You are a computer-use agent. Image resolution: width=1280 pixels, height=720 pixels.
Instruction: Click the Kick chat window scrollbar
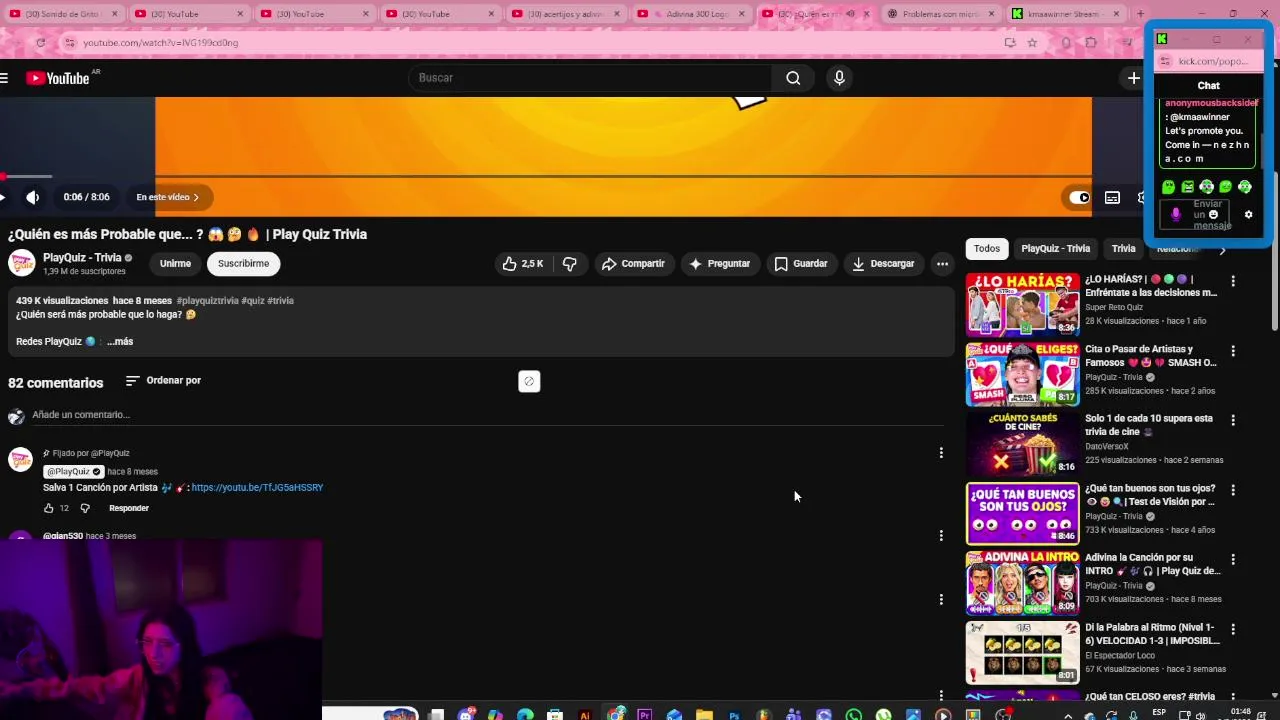[x=1262, y=150]
